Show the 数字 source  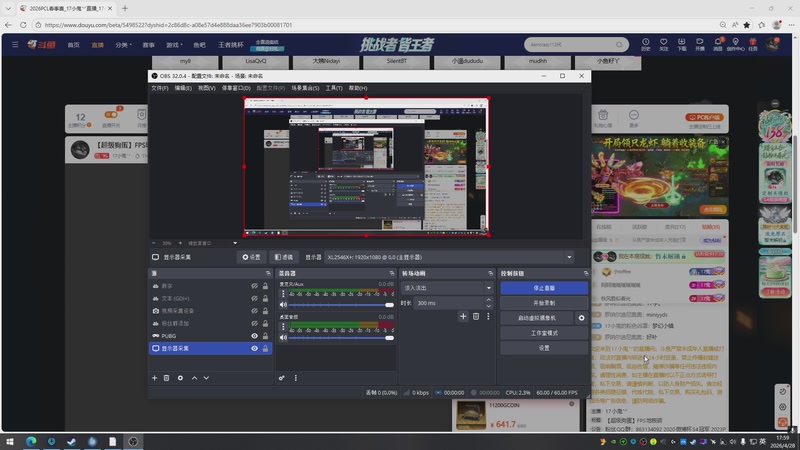point(254,286)
